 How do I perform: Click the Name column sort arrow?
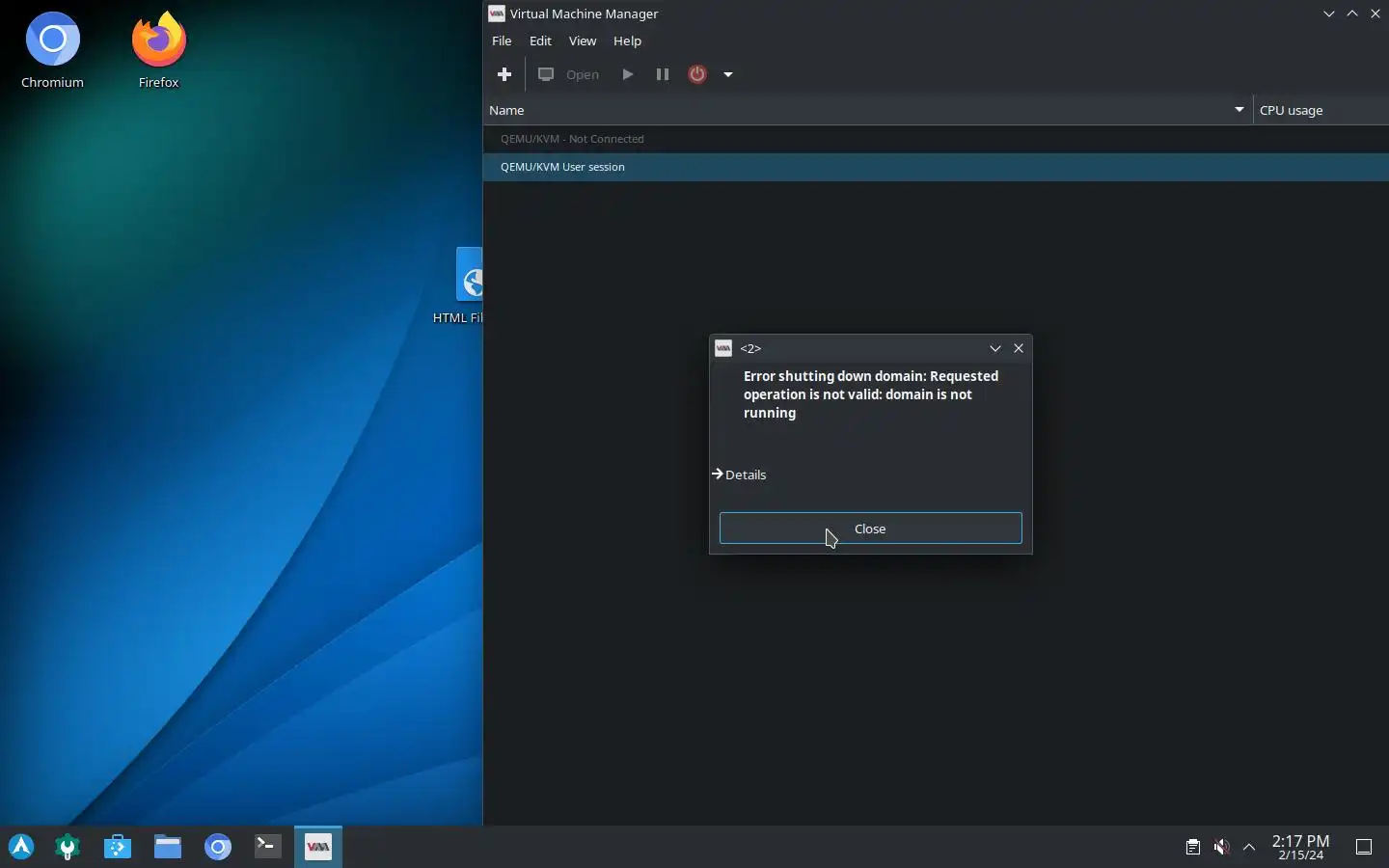pos(1239,110)
